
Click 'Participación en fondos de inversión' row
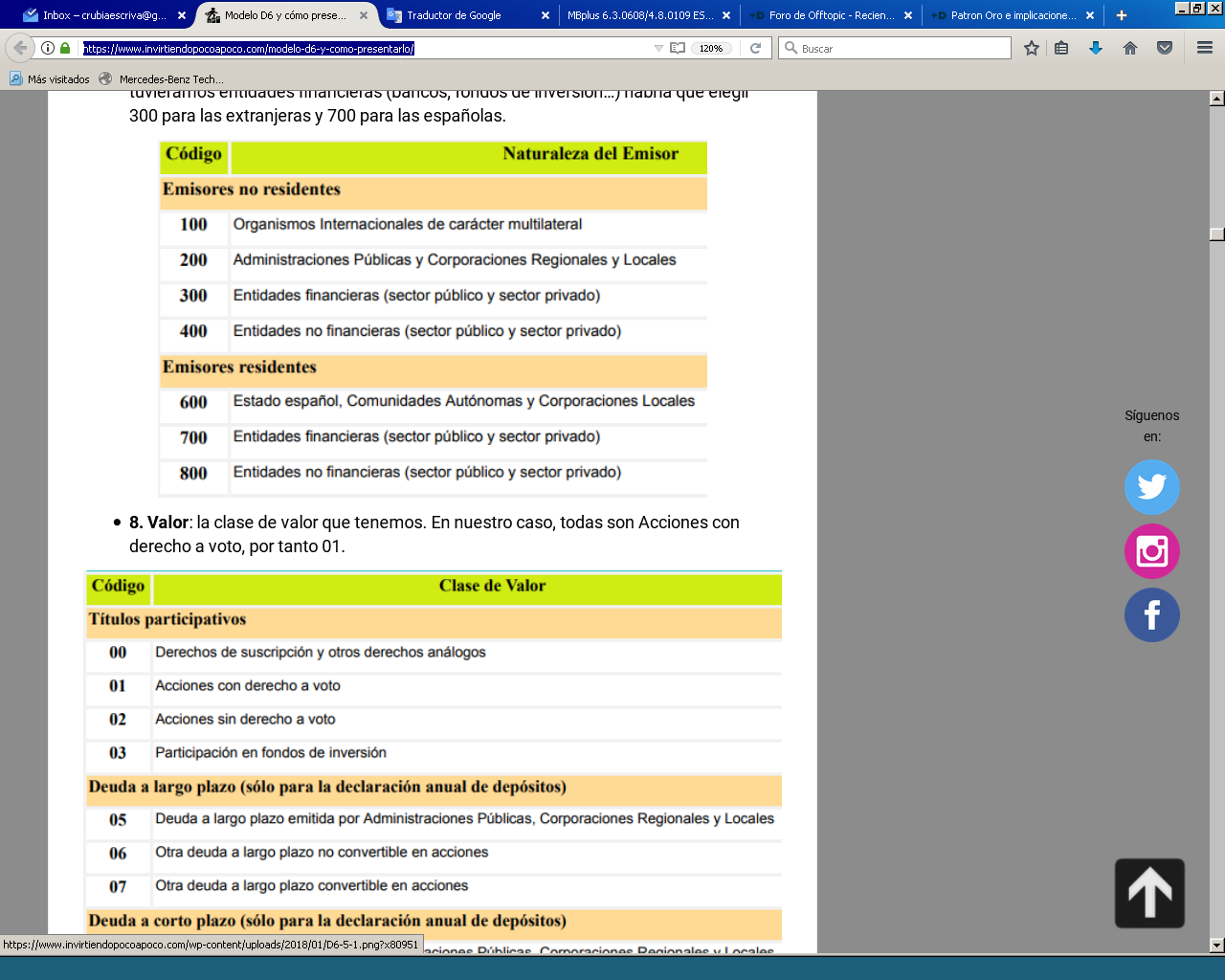coord(434,753)
